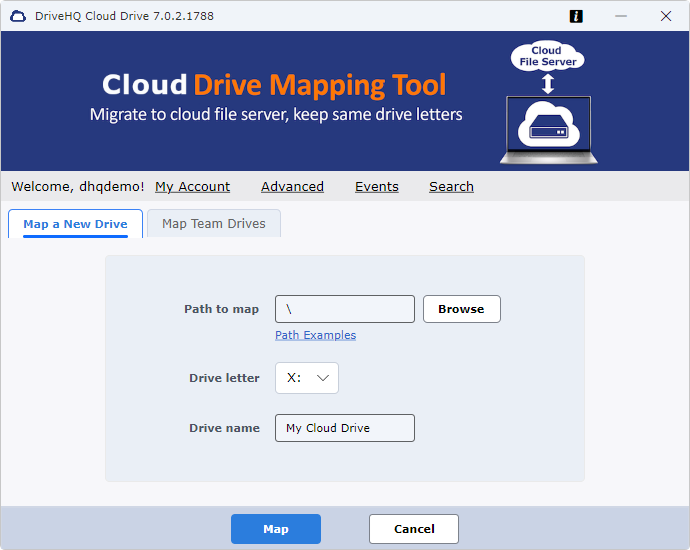Screen dimensions: 690x550
Task: Open the Advanced menu link
Action: [292, 187]
